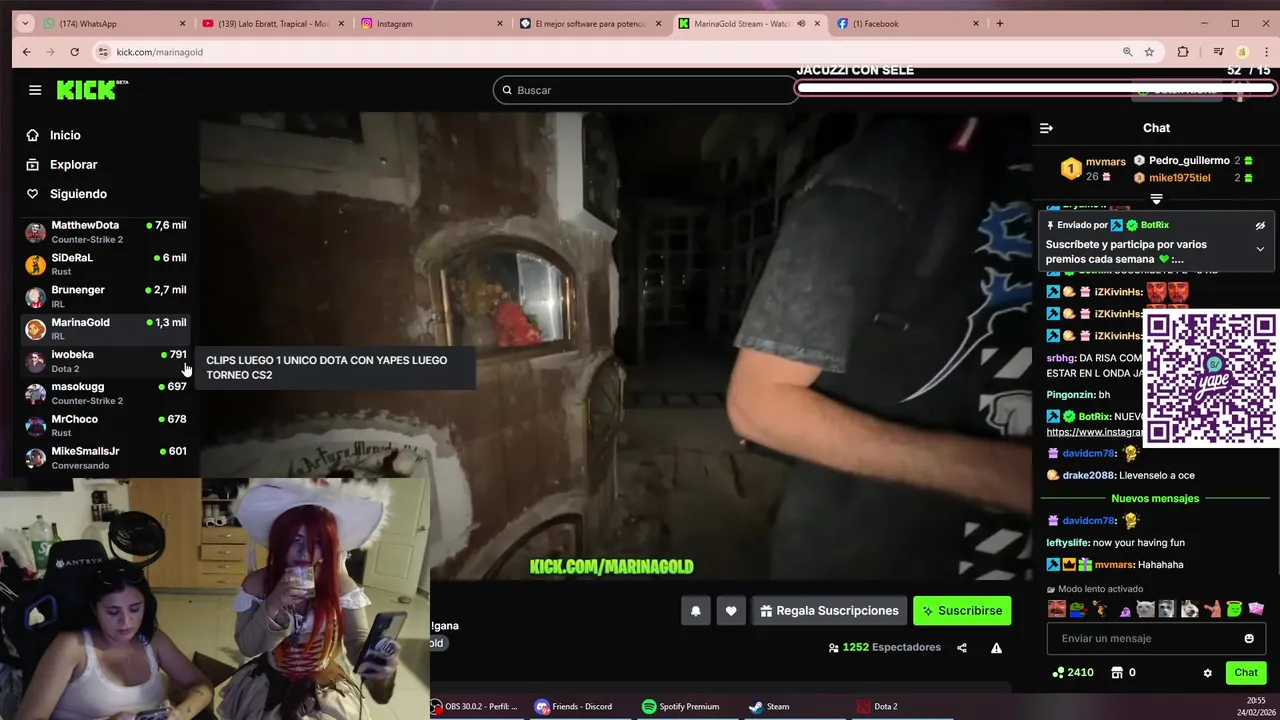Open iwobeka channel in sidebar
This screenshot has height=720, width=1280.
[105, 361]
